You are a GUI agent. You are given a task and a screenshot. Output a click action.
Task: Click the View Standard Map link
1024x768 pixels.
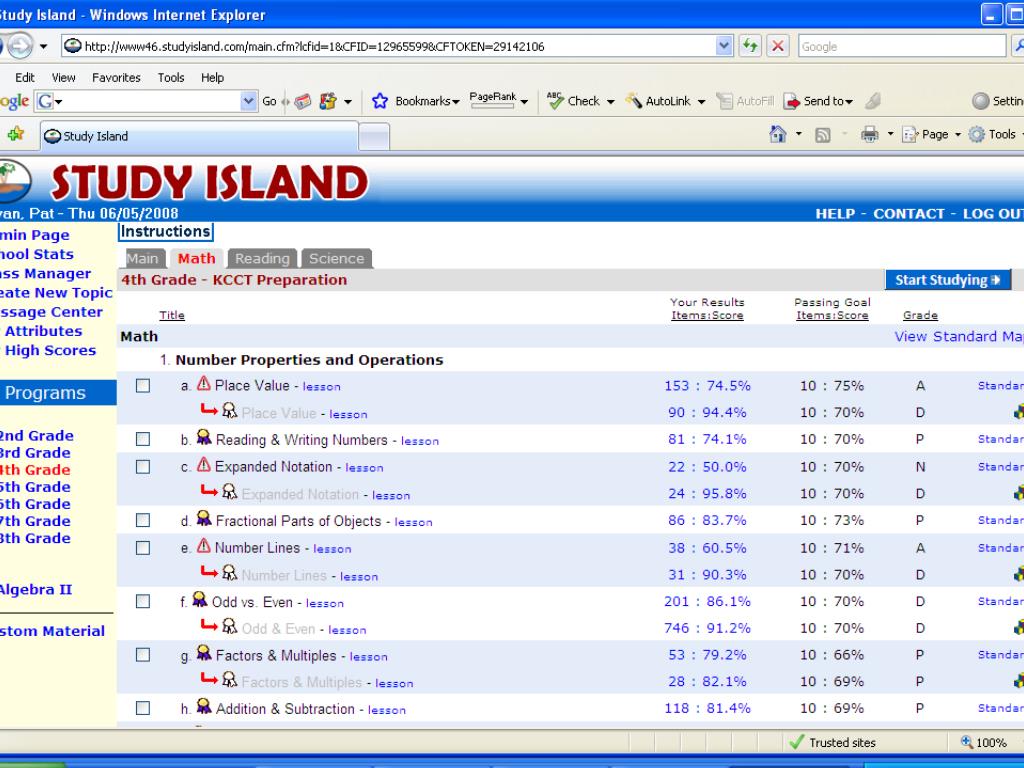click(x=959, y=336)
